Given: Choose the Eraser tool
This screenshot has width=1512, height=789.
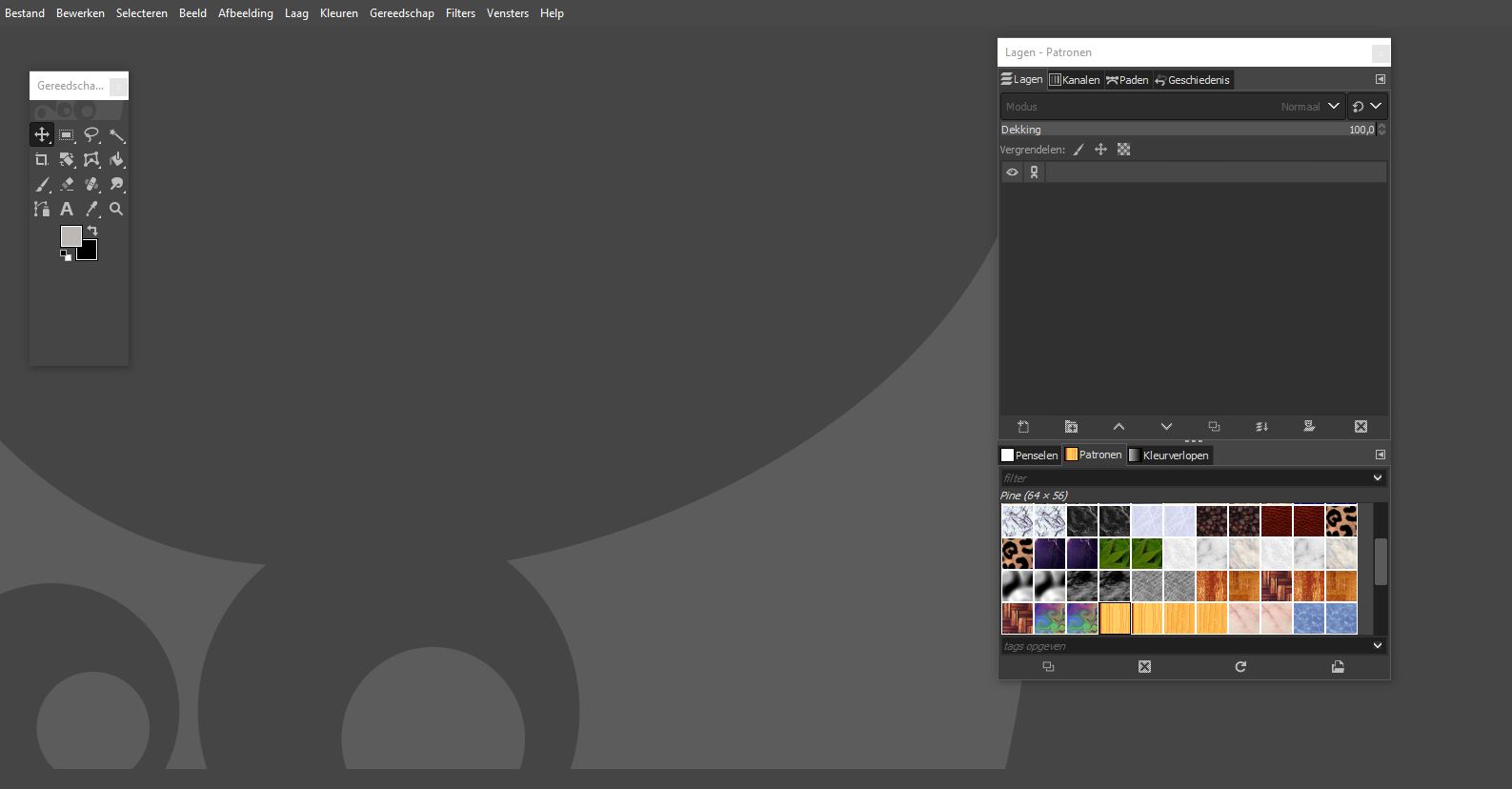Looking at the screenshot, I should pos(67,184).
